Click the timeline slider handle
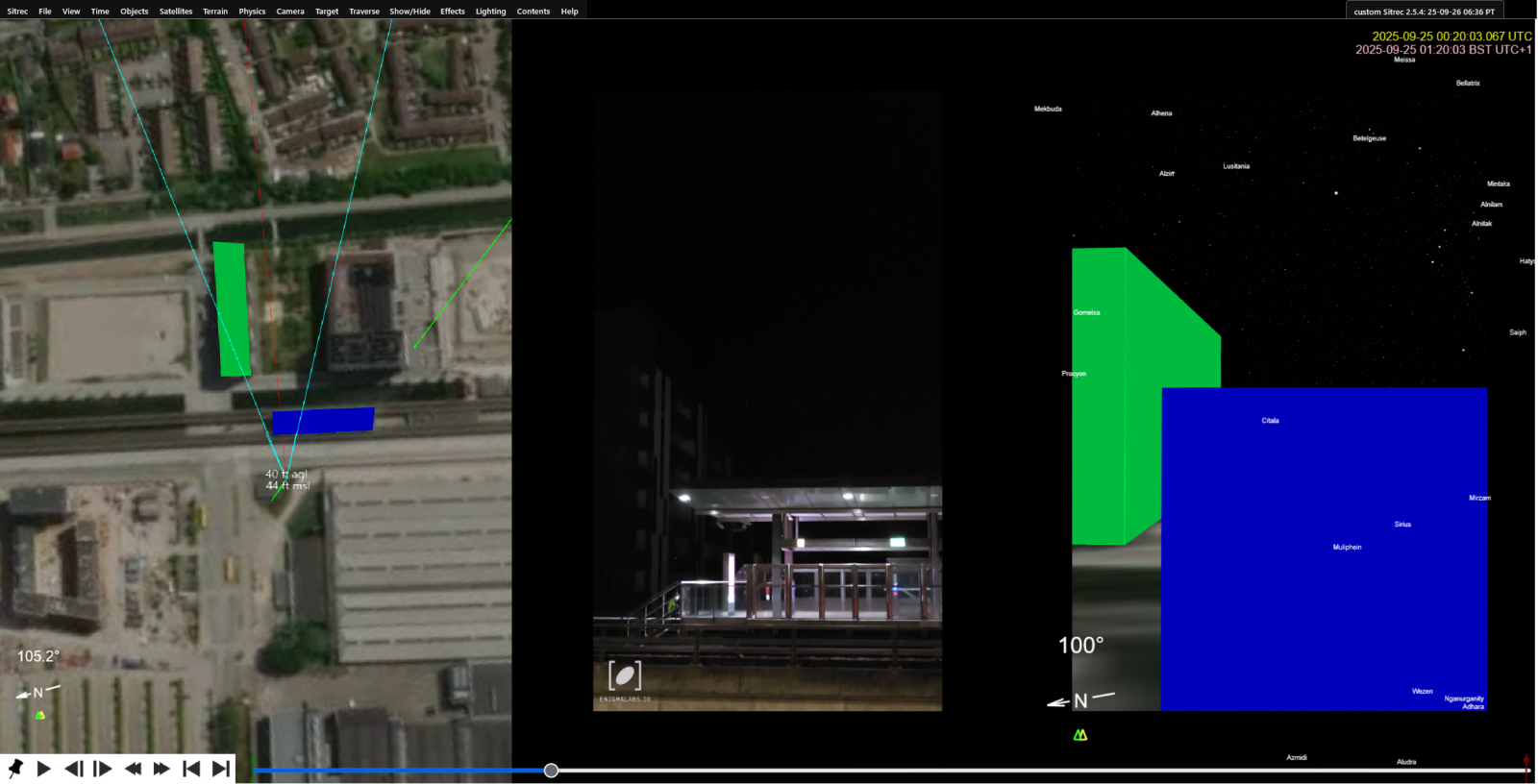This screenshot has height=784, width=1538. coord(551,771)
